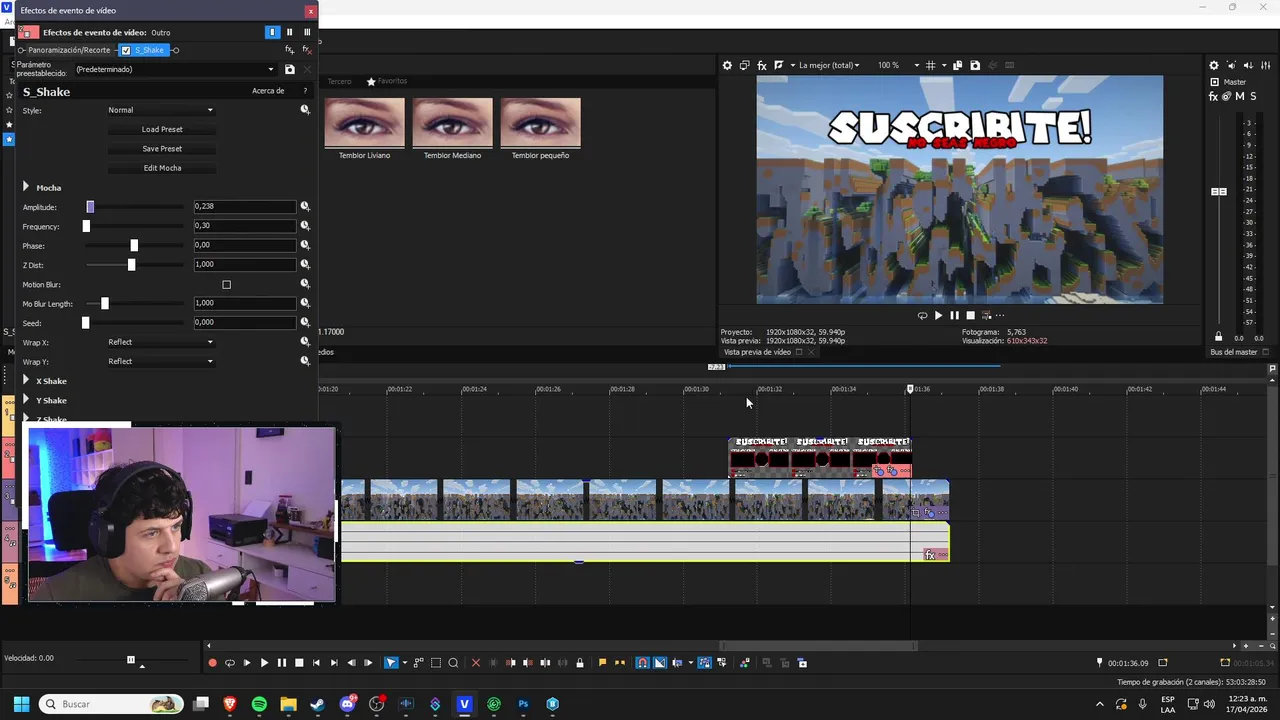Play the timeline from the transport bar

click(264, 663)
